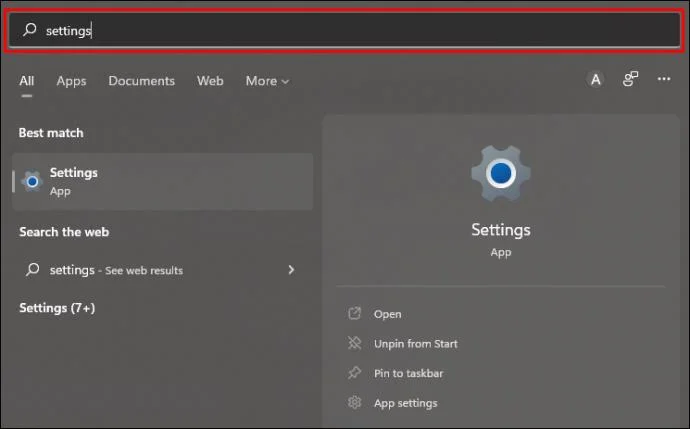Switch to the Web tab
690x429 pixels.
click(210, 81)
